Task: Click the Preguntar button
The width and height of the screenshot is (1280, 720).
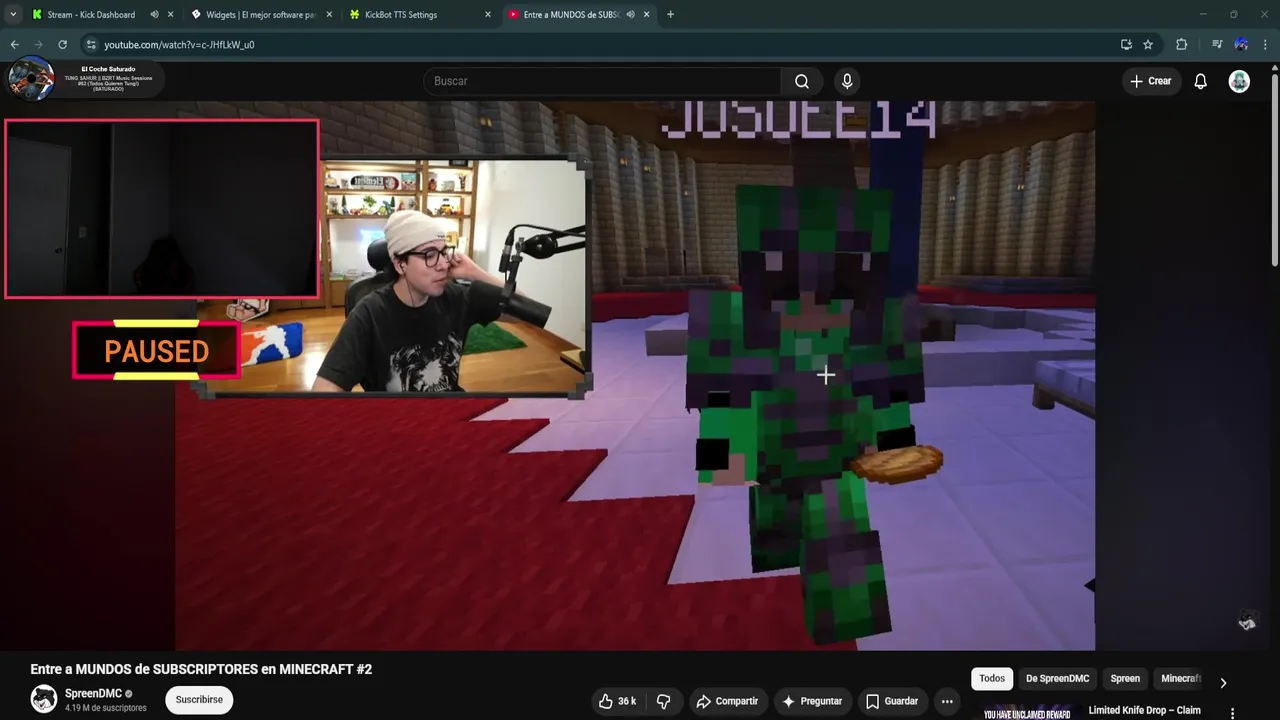Action: click(812, 701)
